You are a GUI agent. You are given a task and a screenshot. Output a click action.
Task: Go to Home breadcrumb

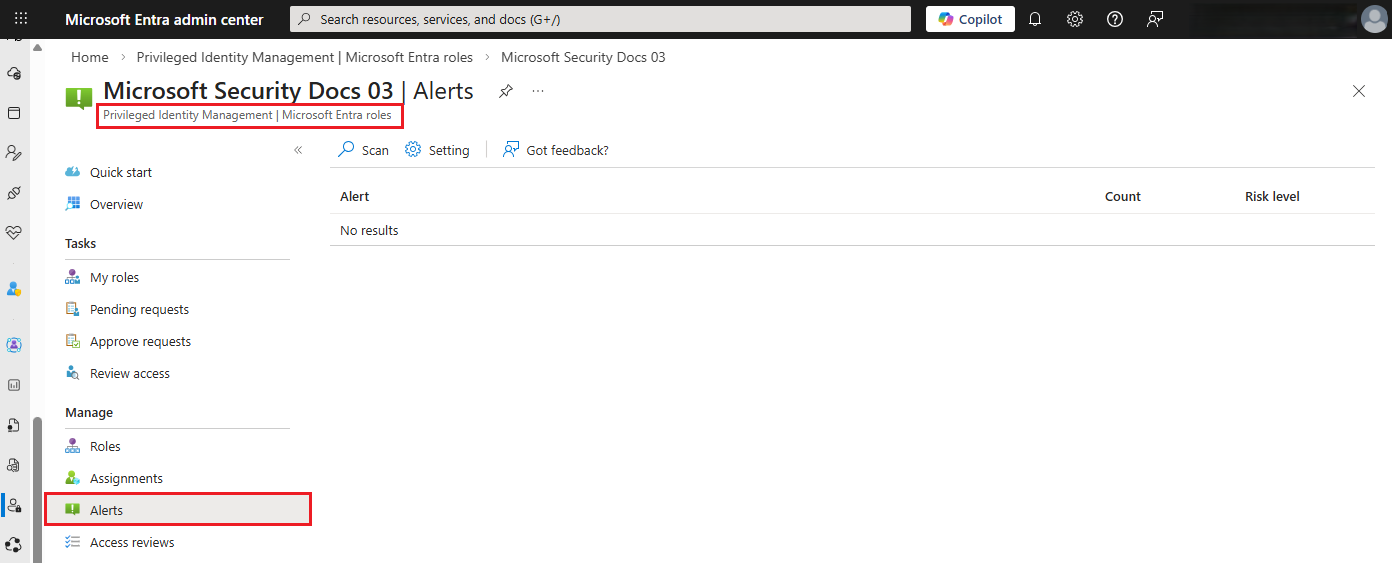pyautogui.click(x=90, y=57)
